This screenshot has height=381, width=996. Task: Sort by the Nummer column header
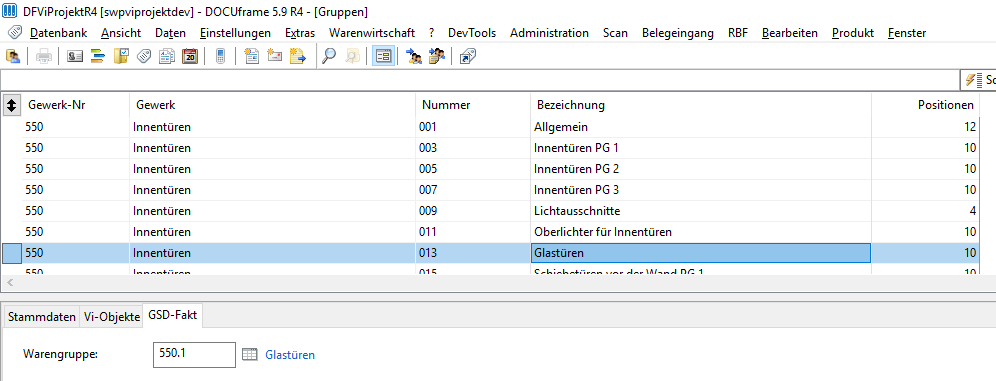click(x=473, y=105)
